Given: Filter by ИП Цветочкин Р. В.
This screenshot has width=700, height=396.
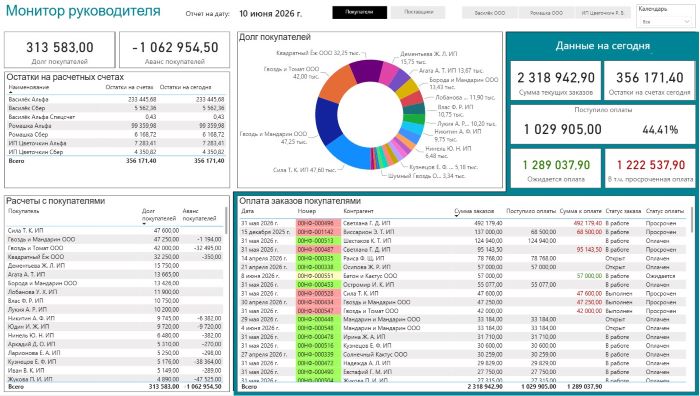Looking at the screenshot, I should tap(603, 13).
